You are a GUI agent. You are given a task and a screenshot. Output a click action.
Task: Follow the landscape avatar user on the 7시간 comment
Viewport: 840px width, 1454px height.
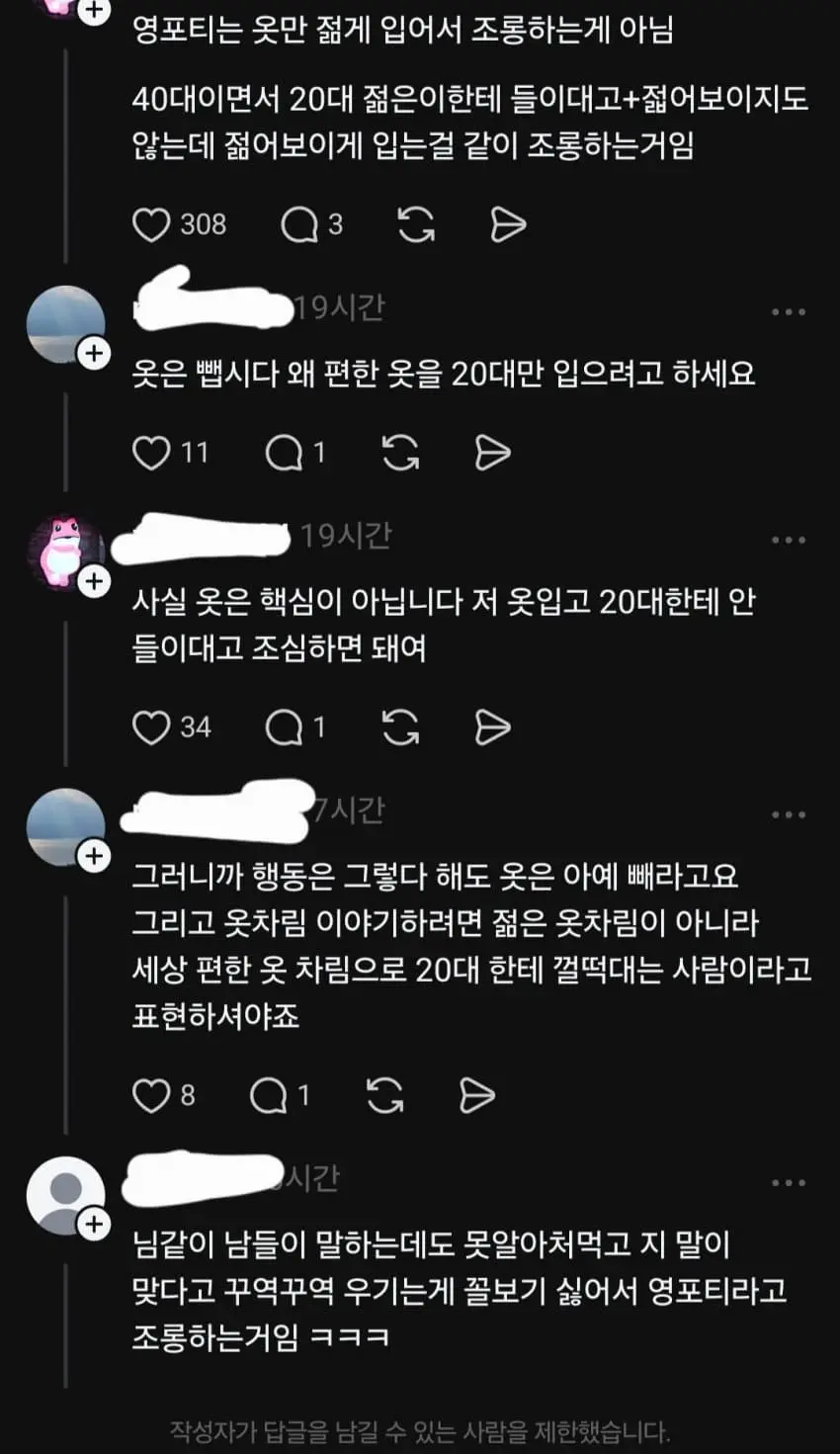[x=94, y=856]
